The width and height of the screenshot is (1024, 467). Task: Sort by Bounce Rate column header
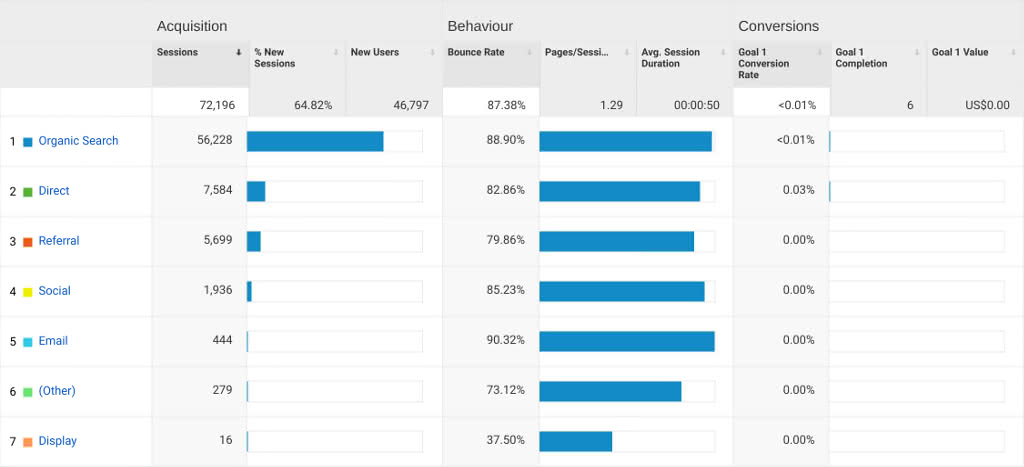point(476,53)
